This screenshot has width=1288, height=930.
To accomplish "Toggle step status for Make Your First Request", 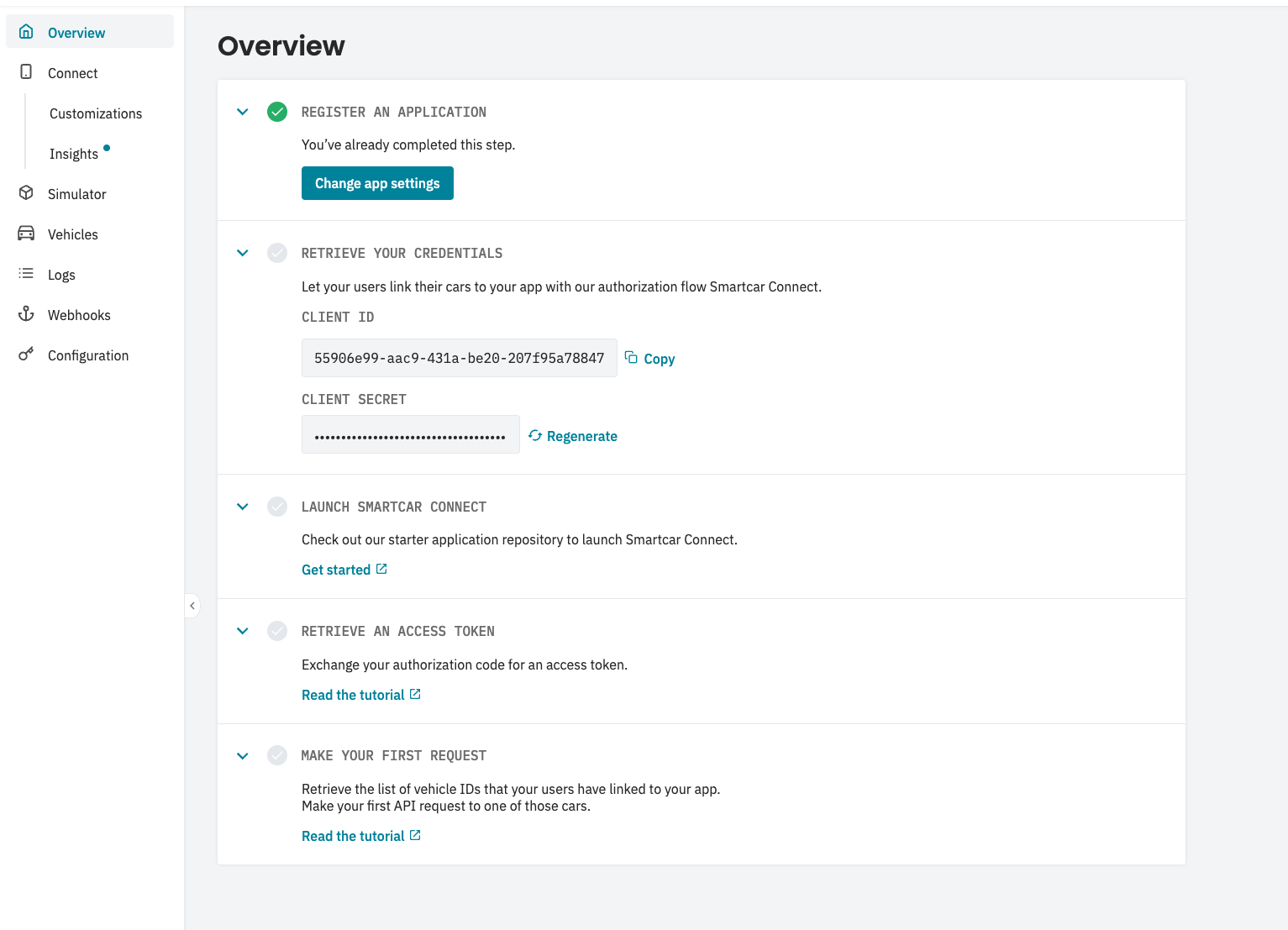I will [277, 755].
